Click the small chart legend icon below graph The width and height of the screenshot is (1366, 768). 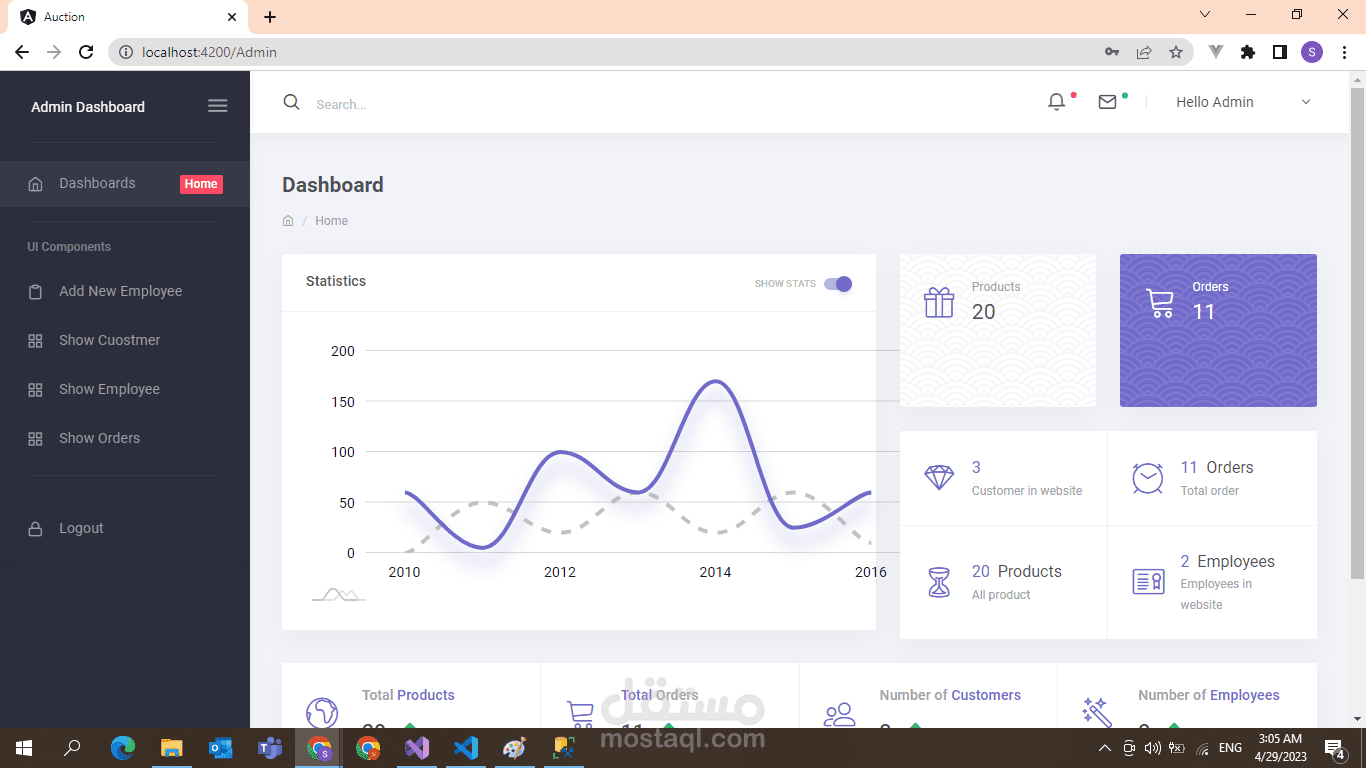point(339,594)
